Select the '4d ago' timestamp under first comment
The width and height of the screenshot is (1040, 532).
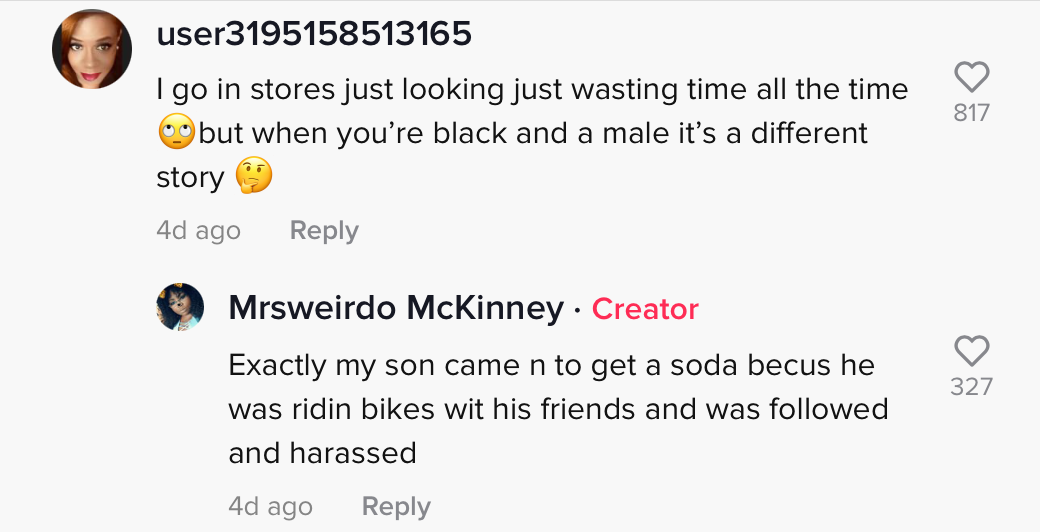point(198,230)
